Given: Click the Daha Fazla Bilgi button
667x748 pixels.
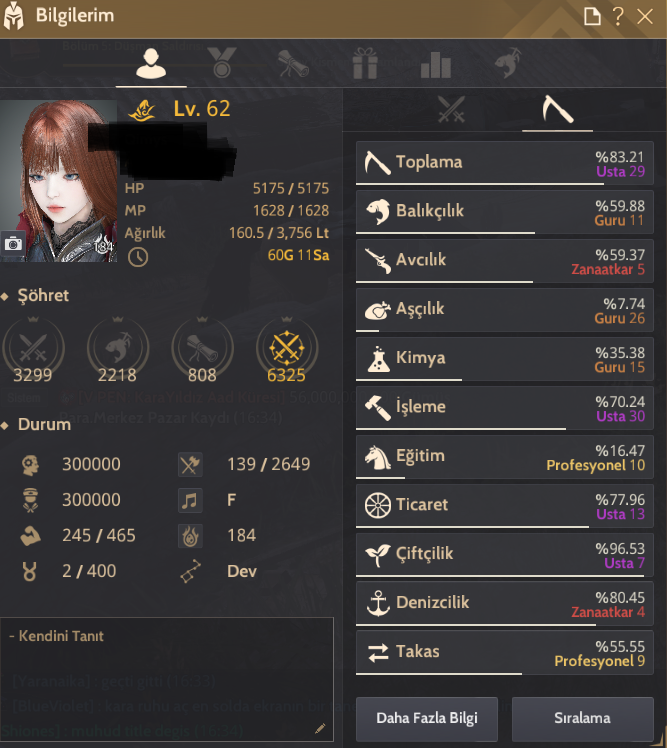Looking at the screenshot, I should [x=427, y=718].
